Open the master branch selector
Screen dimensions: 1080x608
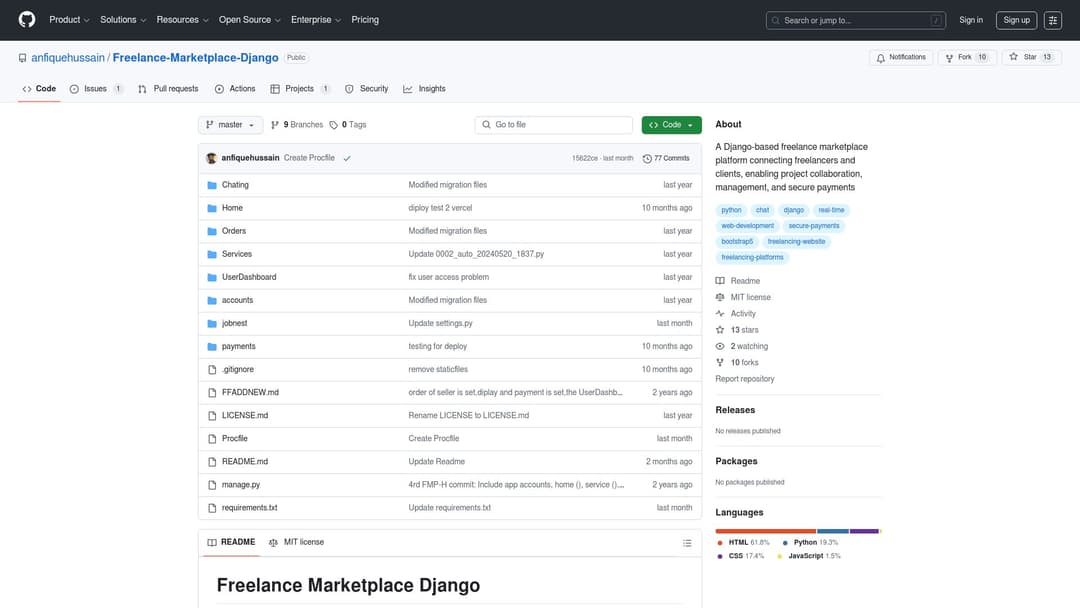tap(230, 125)
